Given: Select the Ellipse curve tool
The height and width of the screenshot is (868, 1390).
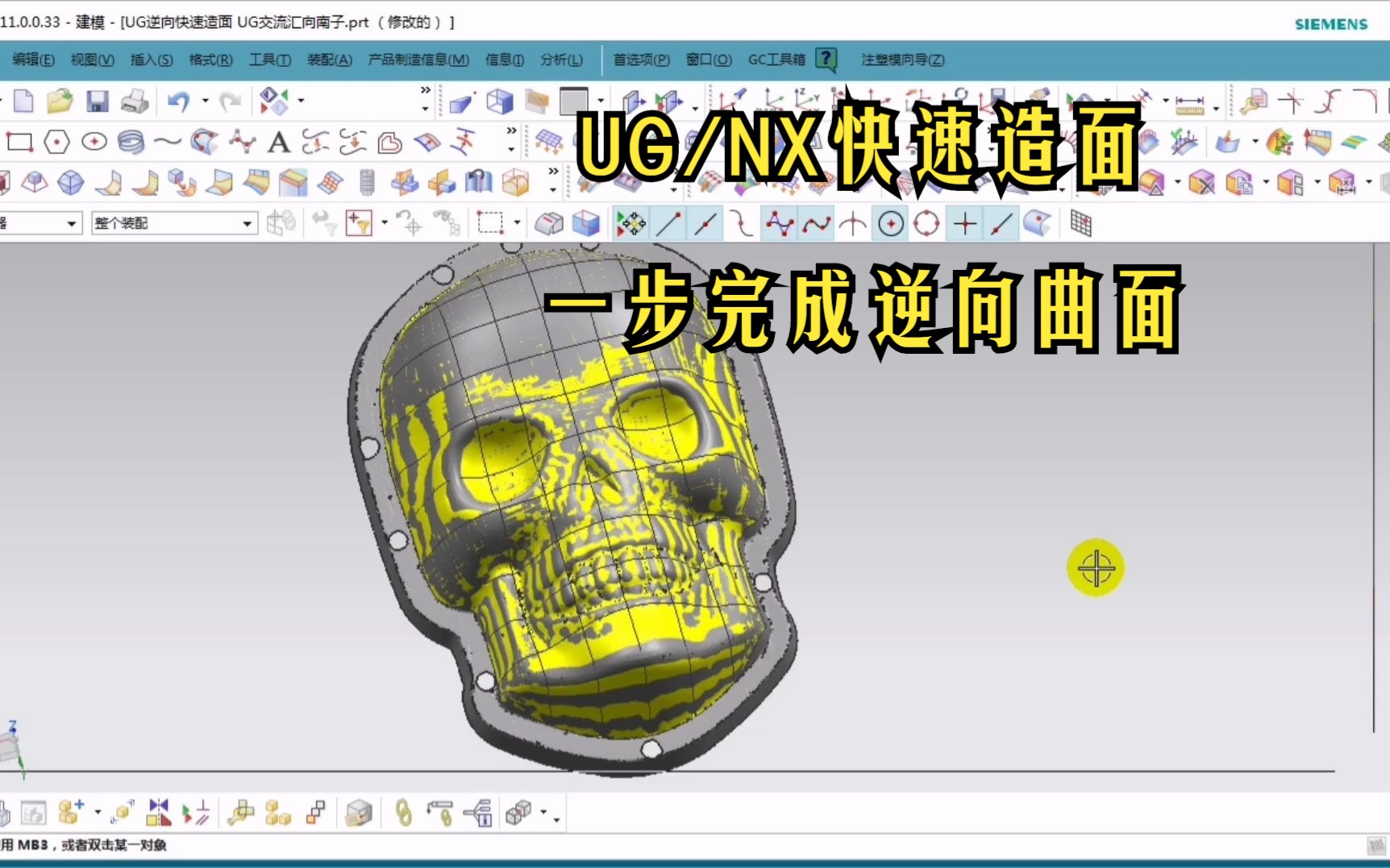Looking at the screenshot, I should point(95,142).
